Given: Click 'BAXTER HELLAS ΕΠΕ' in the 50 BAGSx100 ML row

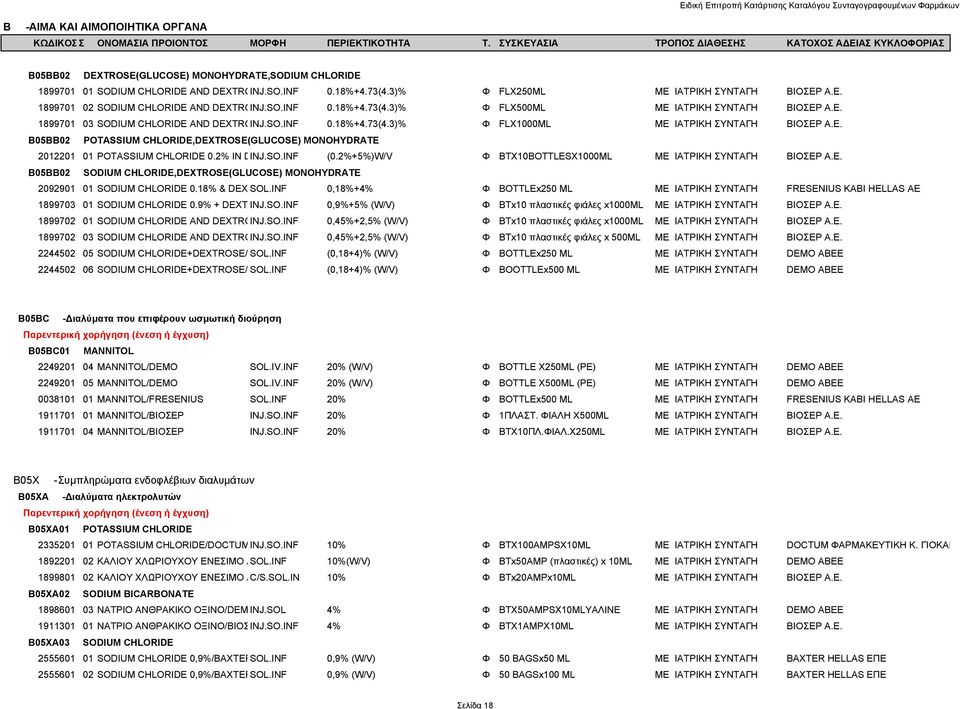Looking at the screenshot, I should 836,675.
